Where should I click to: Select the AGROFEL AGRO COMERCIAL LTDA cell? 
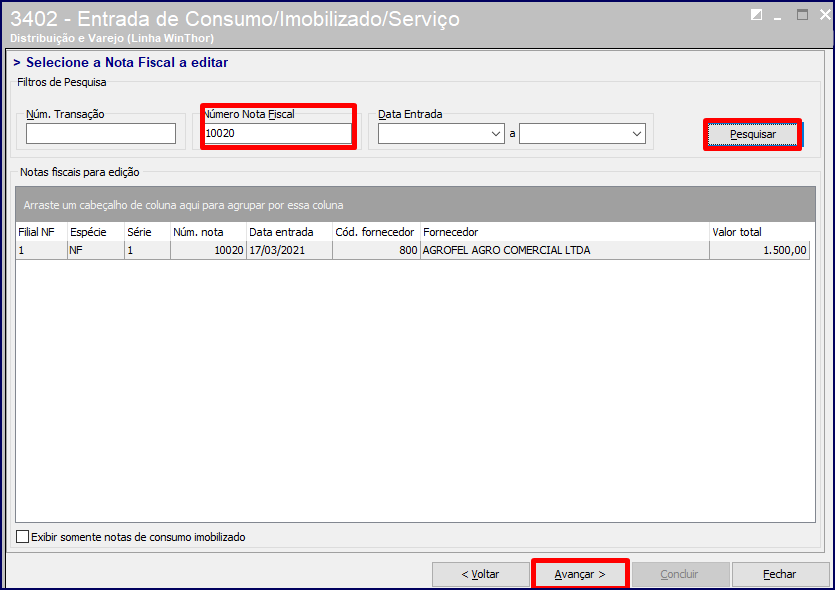[x=564, y=250]
